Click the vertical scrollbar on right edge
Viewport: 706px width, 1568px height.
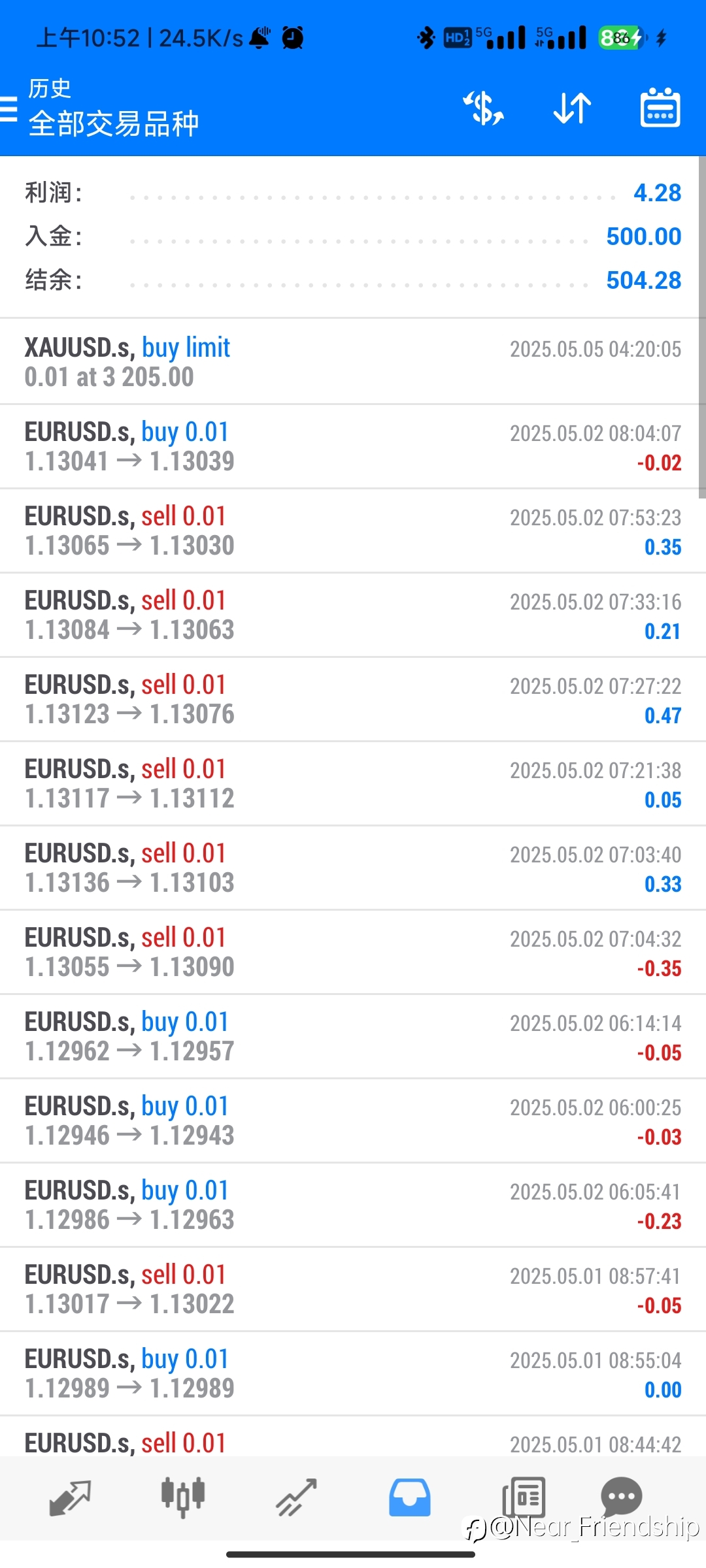pyautogui.click(x=702, y=327)
